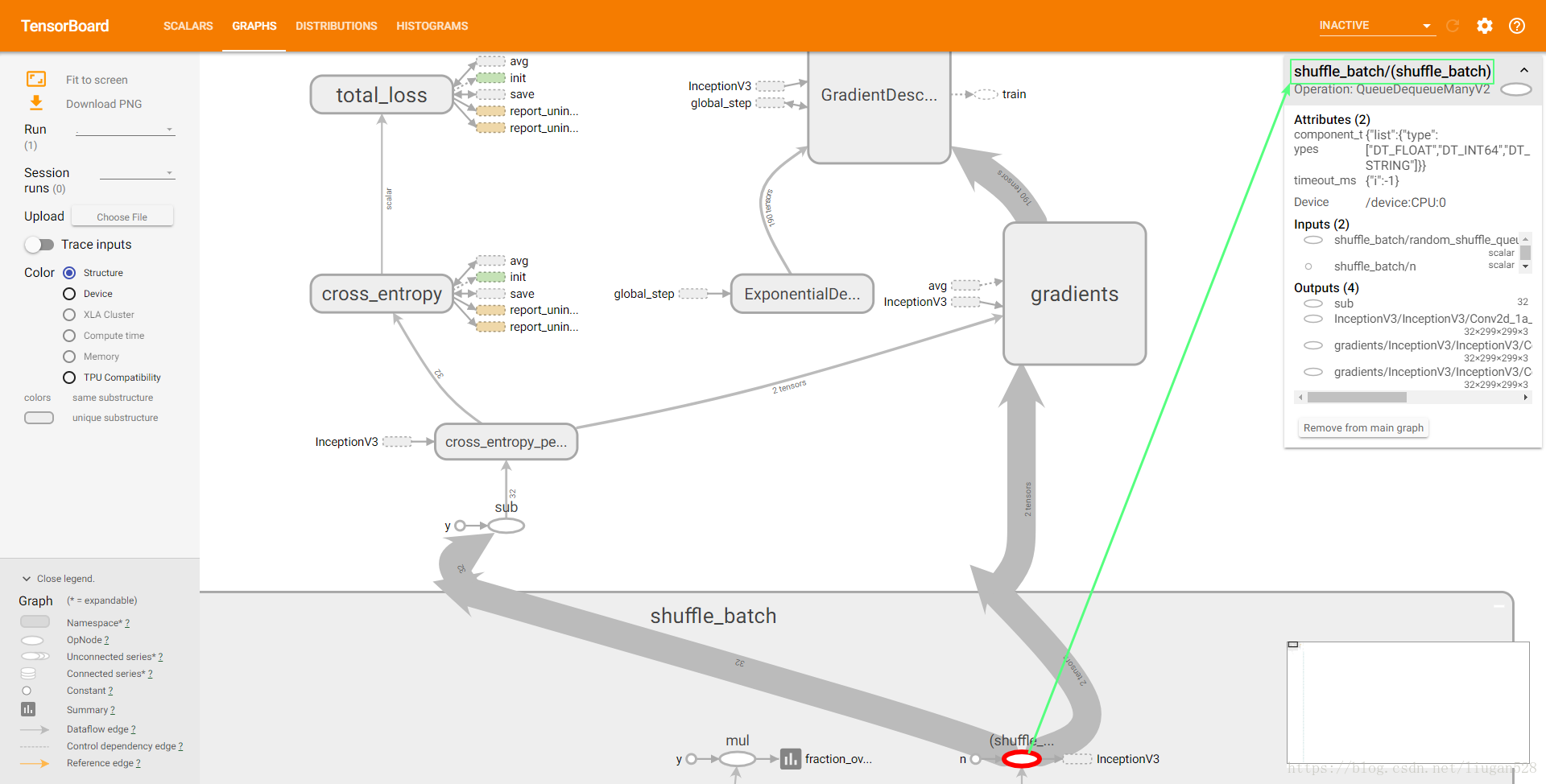Select the TPU Compatibility color option
The height and width of the screenshot is (784, 1546).
coord(69,378)
